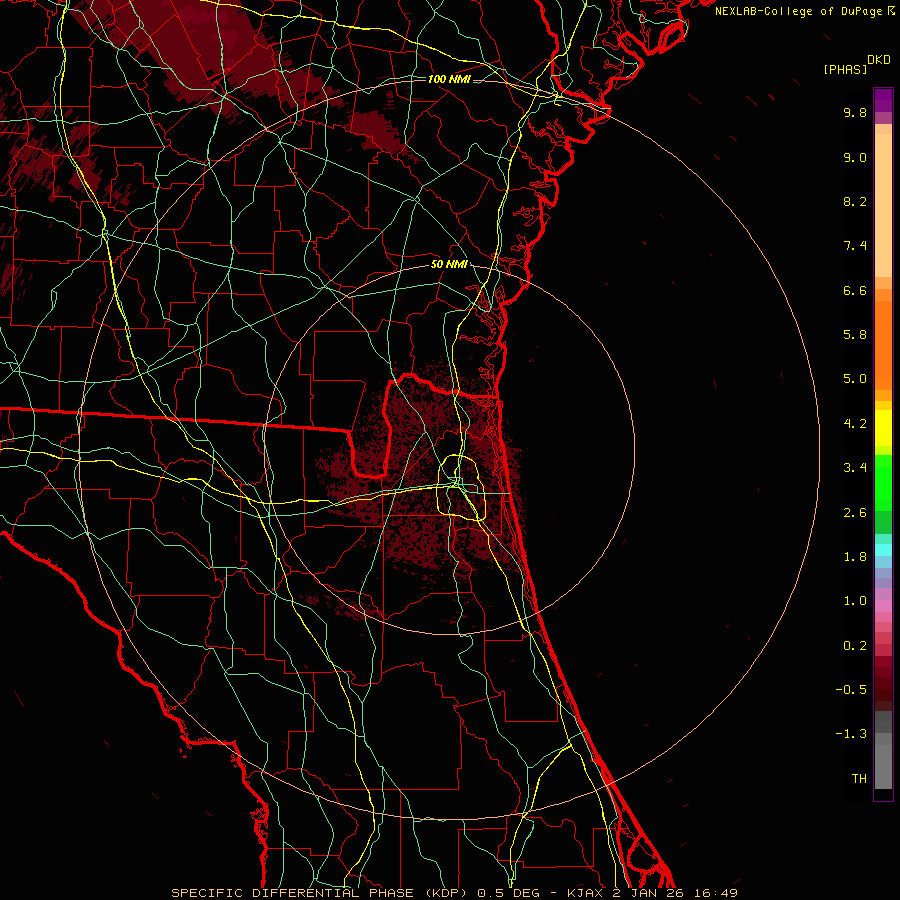The image size is (900, 900).
Task: Click the 5.0 color scale value
Action: (x=855, y=379)
